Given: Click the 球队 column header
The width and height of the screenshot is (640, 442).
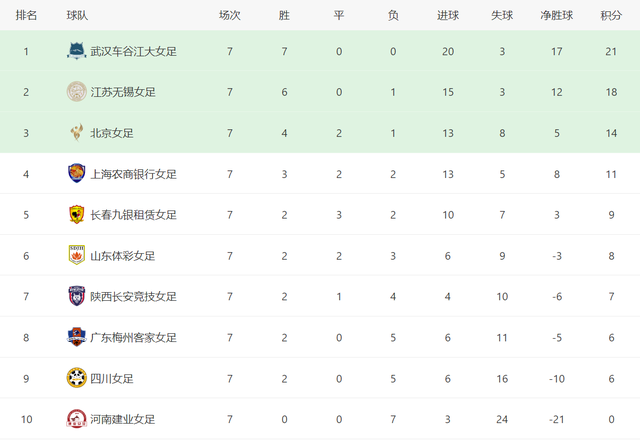Looking at the screenshot, I should click(77, 16).
